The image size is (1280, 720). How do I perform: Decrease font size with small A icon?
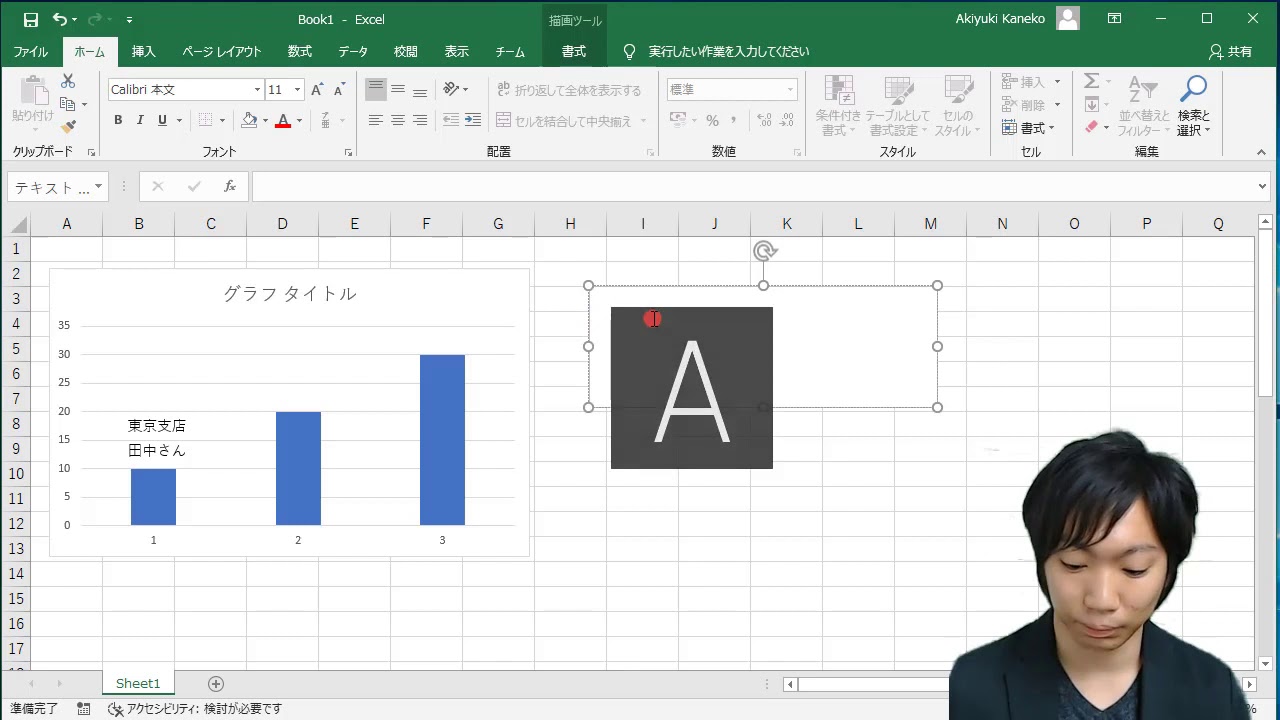click(339, 90)
